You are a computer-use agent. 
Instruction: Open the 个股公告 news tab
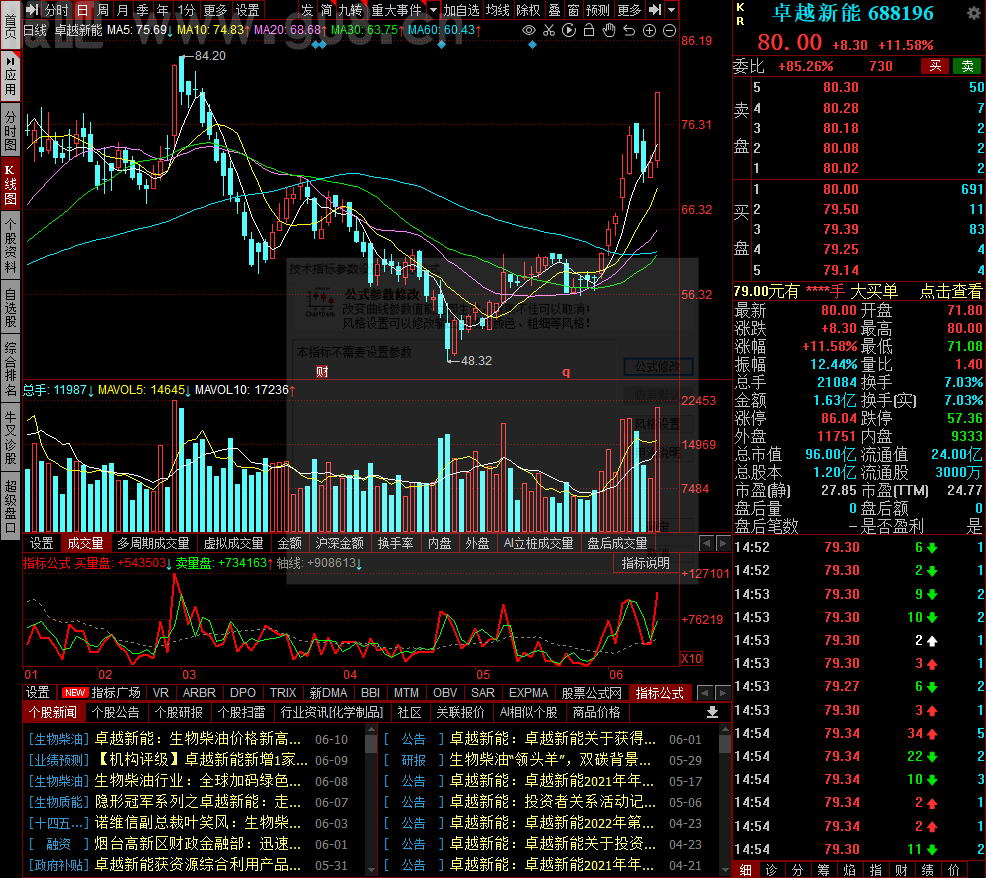click(116, 712)
